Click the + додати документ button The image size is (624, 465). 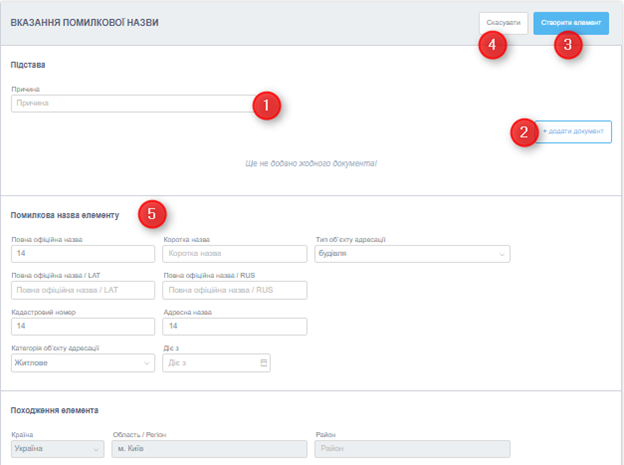tap(575, 132)
